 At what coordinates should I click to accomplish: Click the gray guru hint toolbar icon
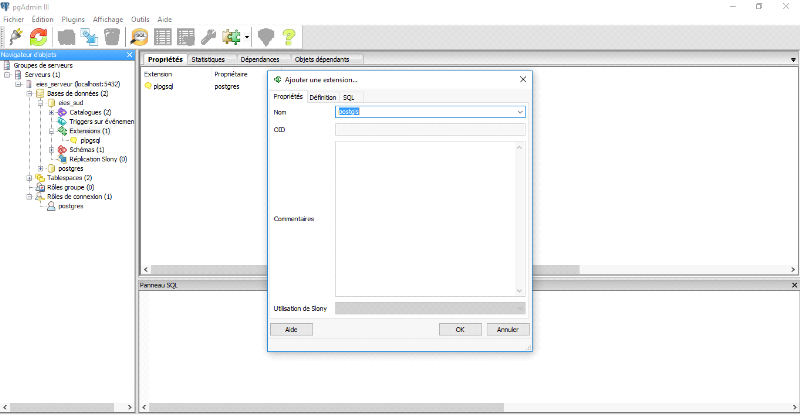[266, 37]
